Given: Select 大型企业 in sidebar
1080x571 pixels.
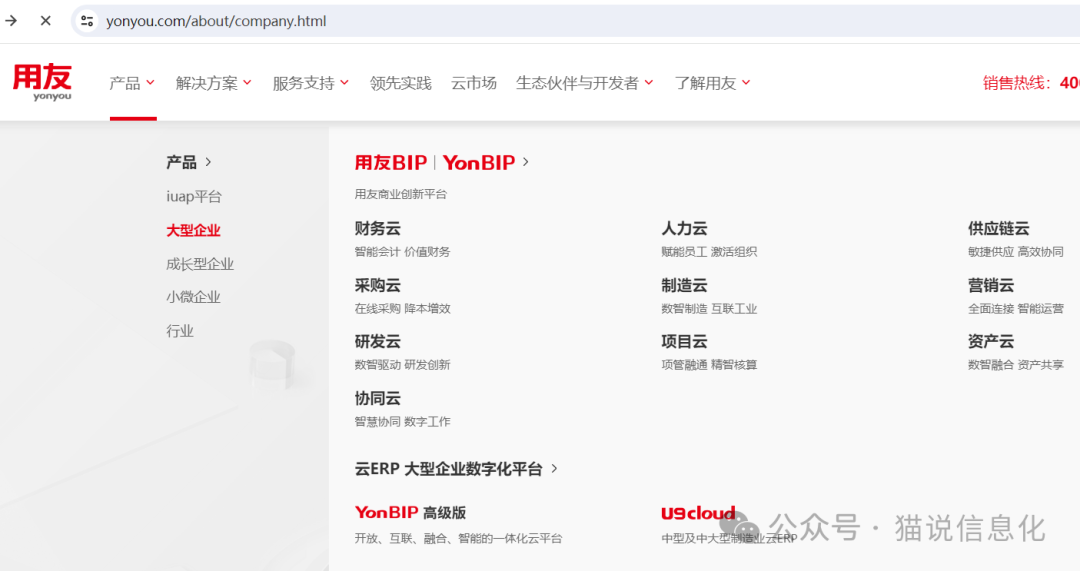Looking at the screenshot, I should point(193,230).
